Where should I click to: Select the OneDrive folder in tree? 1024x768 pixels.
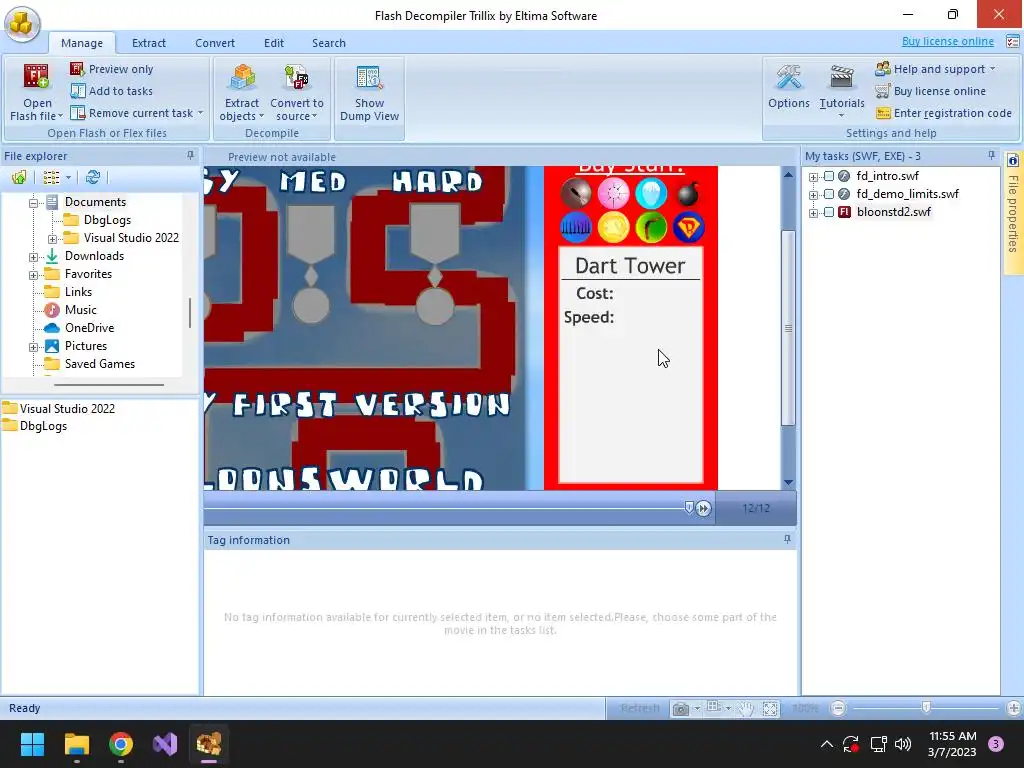click(x=89, y=328)
